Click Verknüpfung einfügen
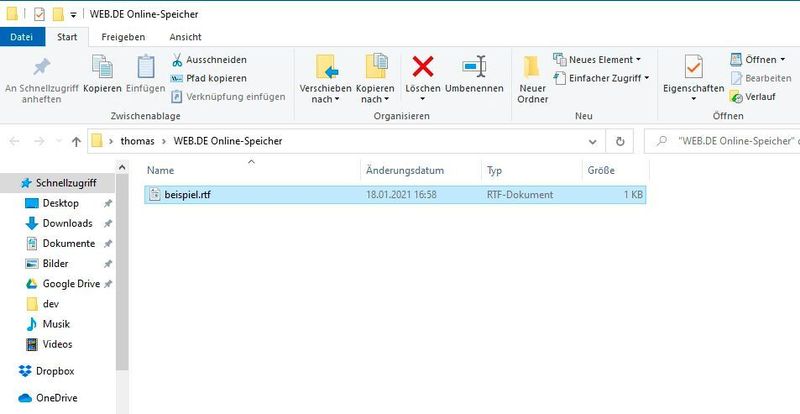Viewport: 800px width, 414px height. [228, 96]
